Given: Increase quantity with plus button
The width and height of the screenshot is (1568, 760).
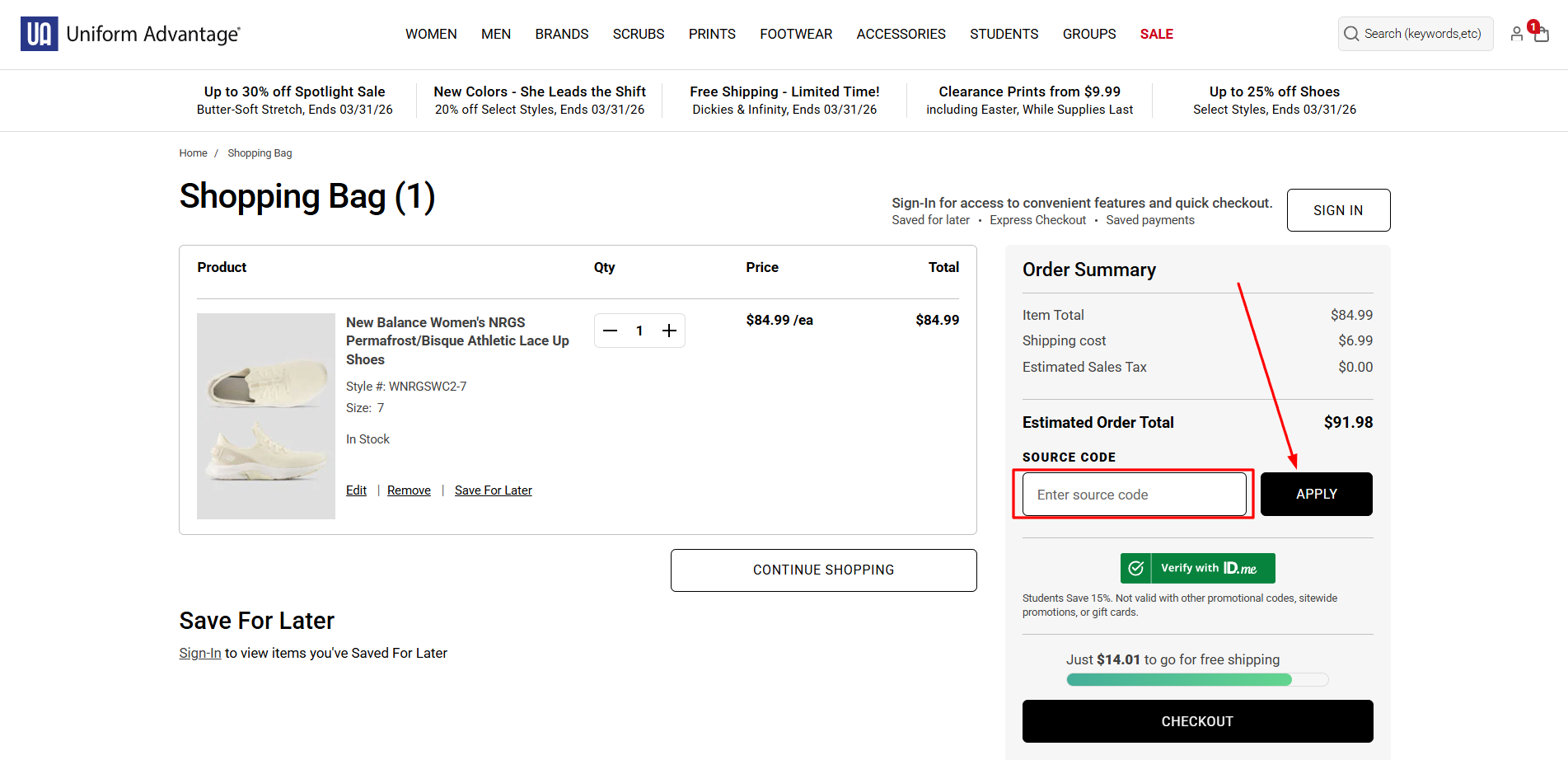Looking at the screenshot, I should point(669,331).
